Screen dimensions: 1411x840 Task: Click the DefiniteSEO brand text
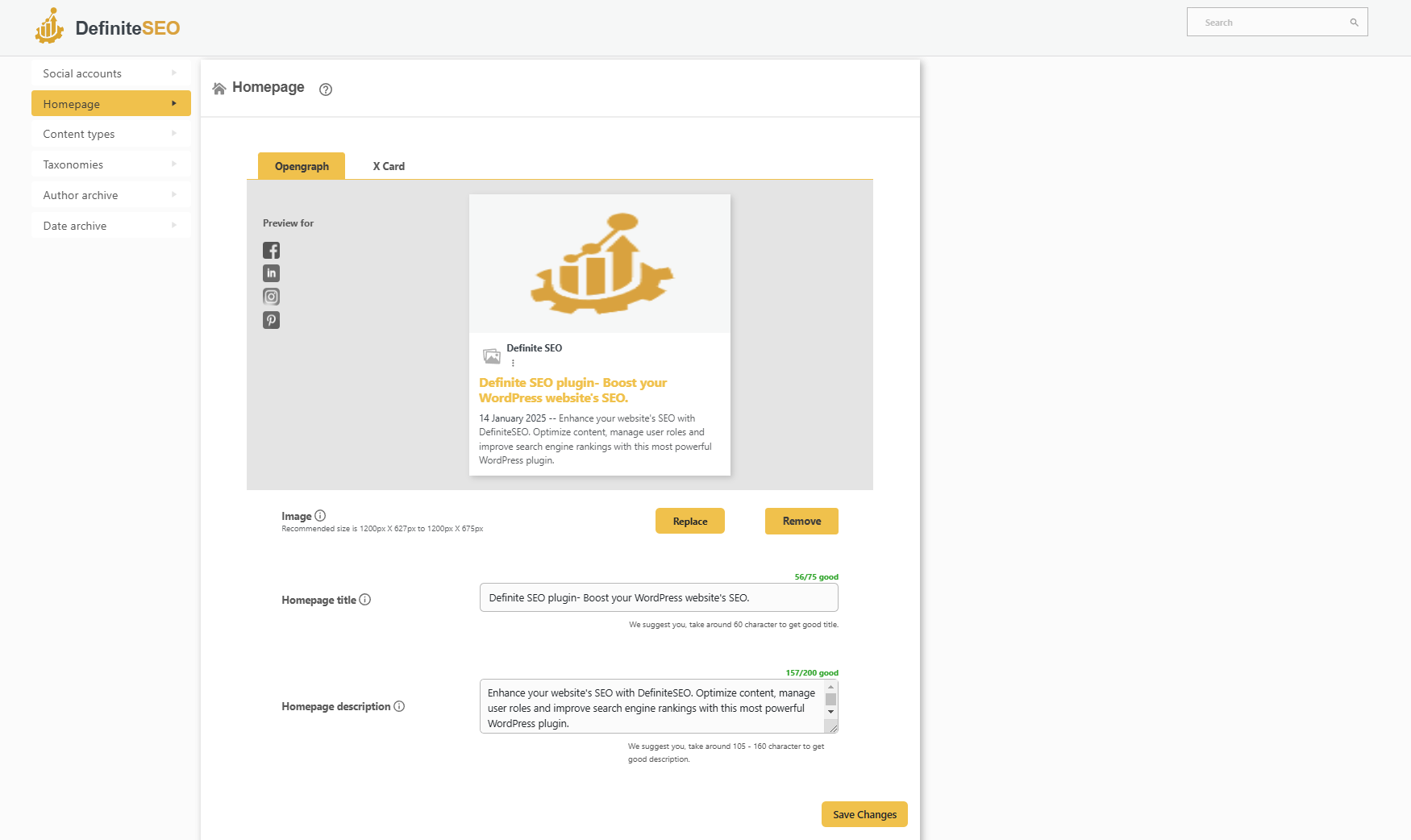click(x=127, y=28)
